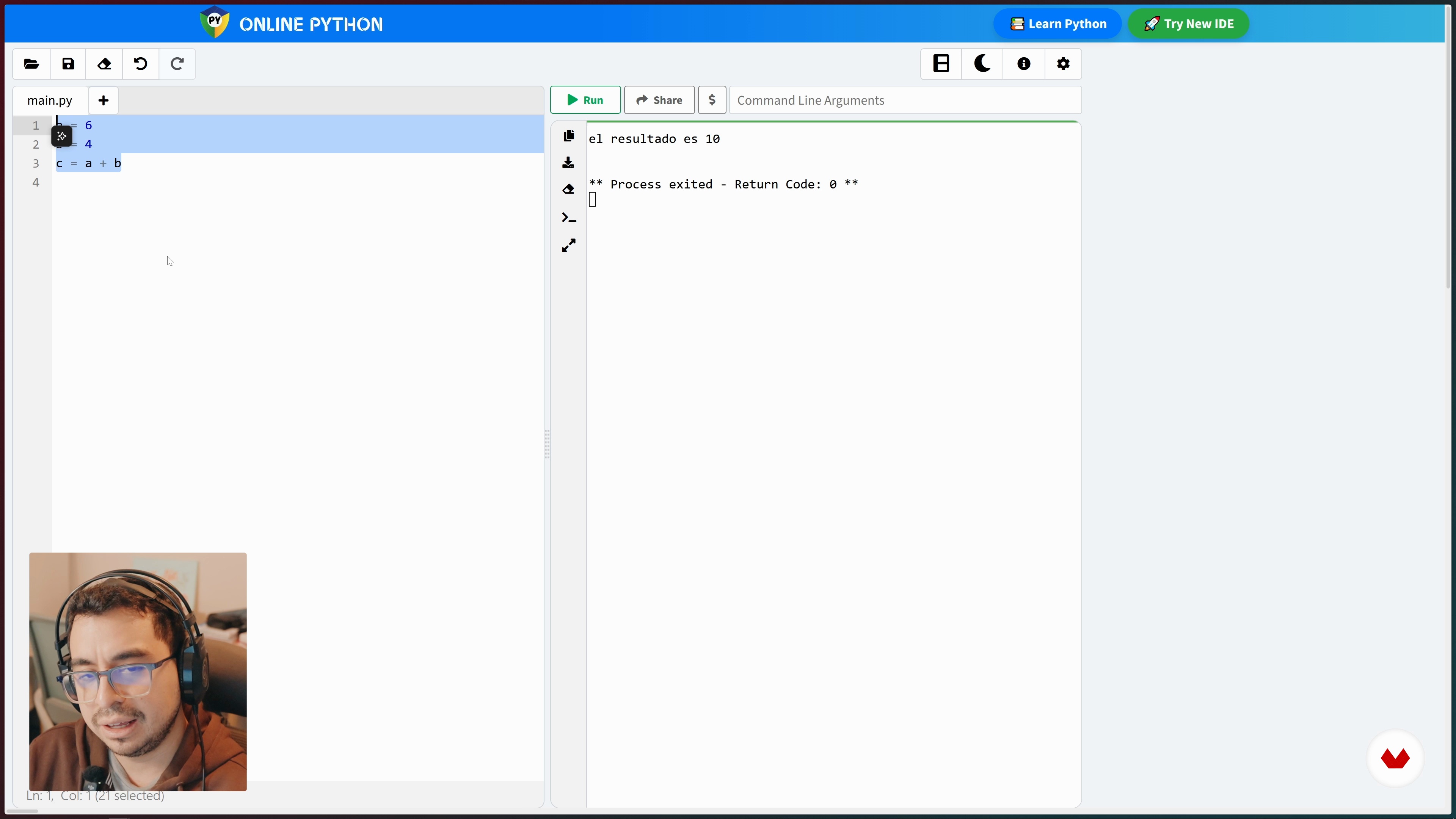1456x819 pixels.
Task: Expand the output panel to fullscreen
Action: coord(569,245)
